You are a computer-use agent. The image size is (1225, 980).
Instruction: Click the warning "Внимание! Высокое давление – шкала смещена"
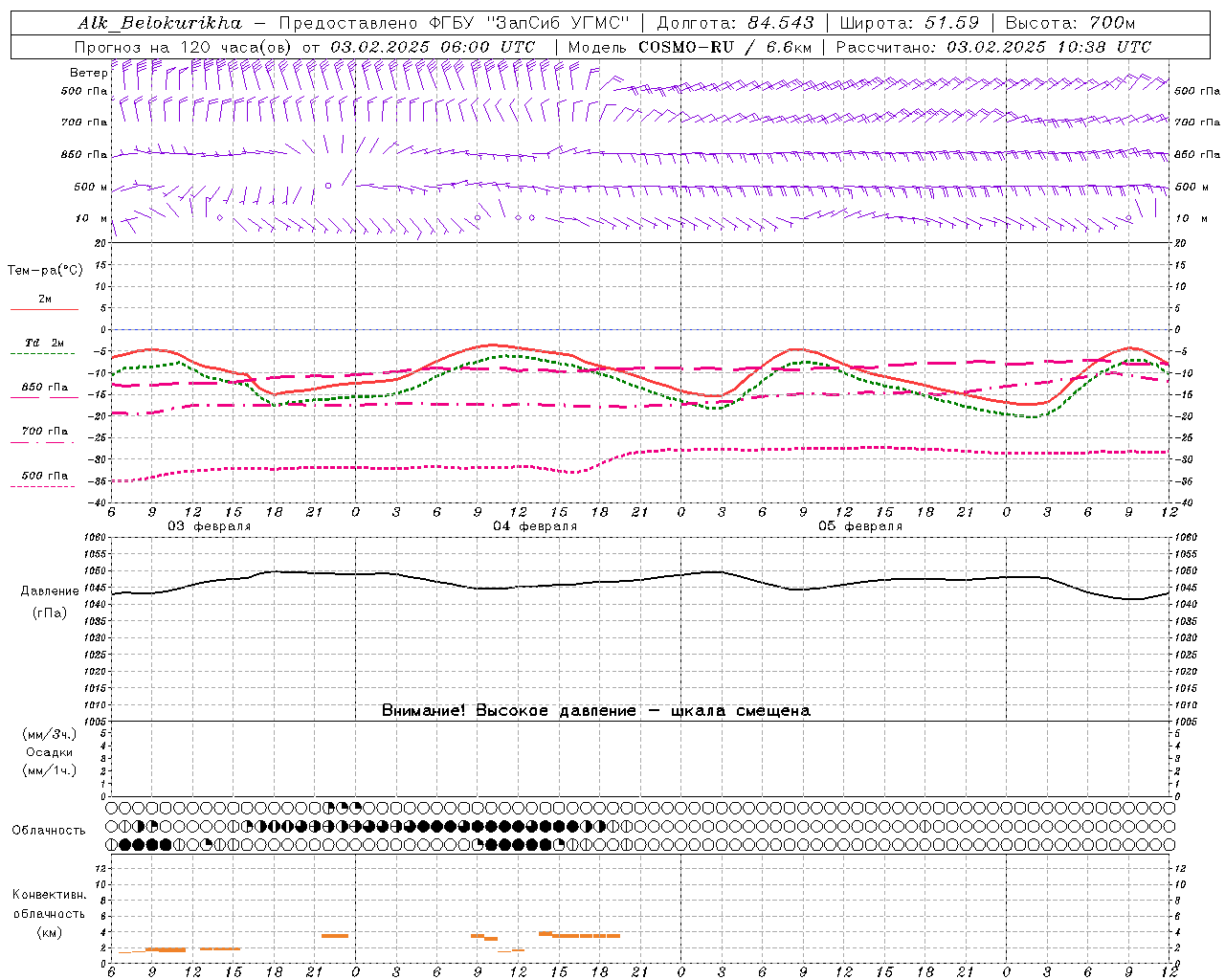pyautogui.click(x=596, y=711)
